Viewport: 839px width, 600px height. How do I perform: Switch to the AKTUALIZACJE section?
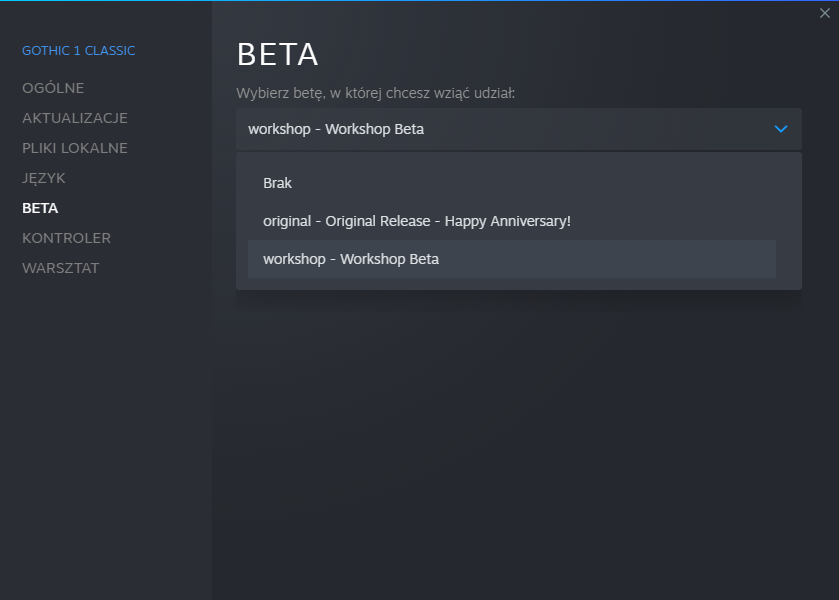pyautogui.click(x=75, y=118)
